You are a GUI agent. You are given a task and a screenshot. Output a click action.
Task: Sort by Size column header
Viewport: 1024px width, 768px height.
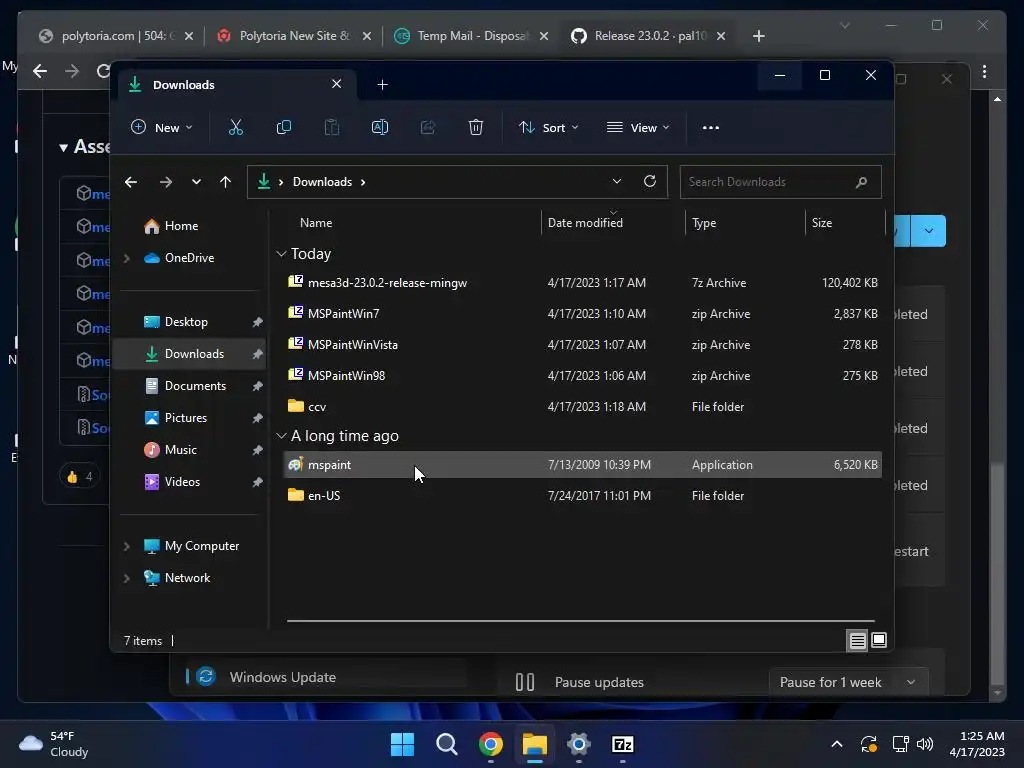point(822,223)
